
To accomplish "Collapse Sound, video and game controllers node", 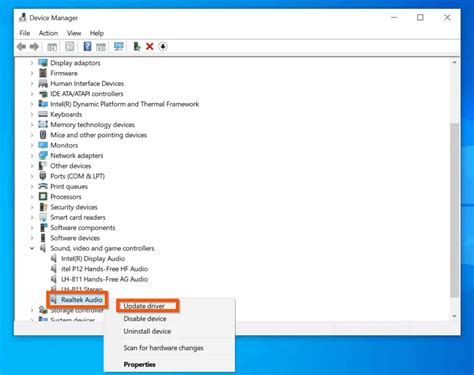I will pyautogui.click(x=32, y=248).
